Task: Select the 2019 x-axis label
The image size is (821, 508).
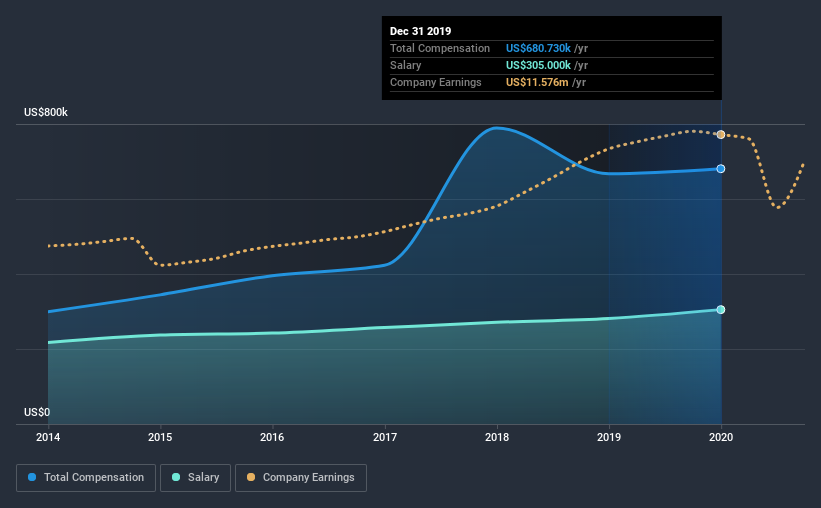Action: [609, 437]
